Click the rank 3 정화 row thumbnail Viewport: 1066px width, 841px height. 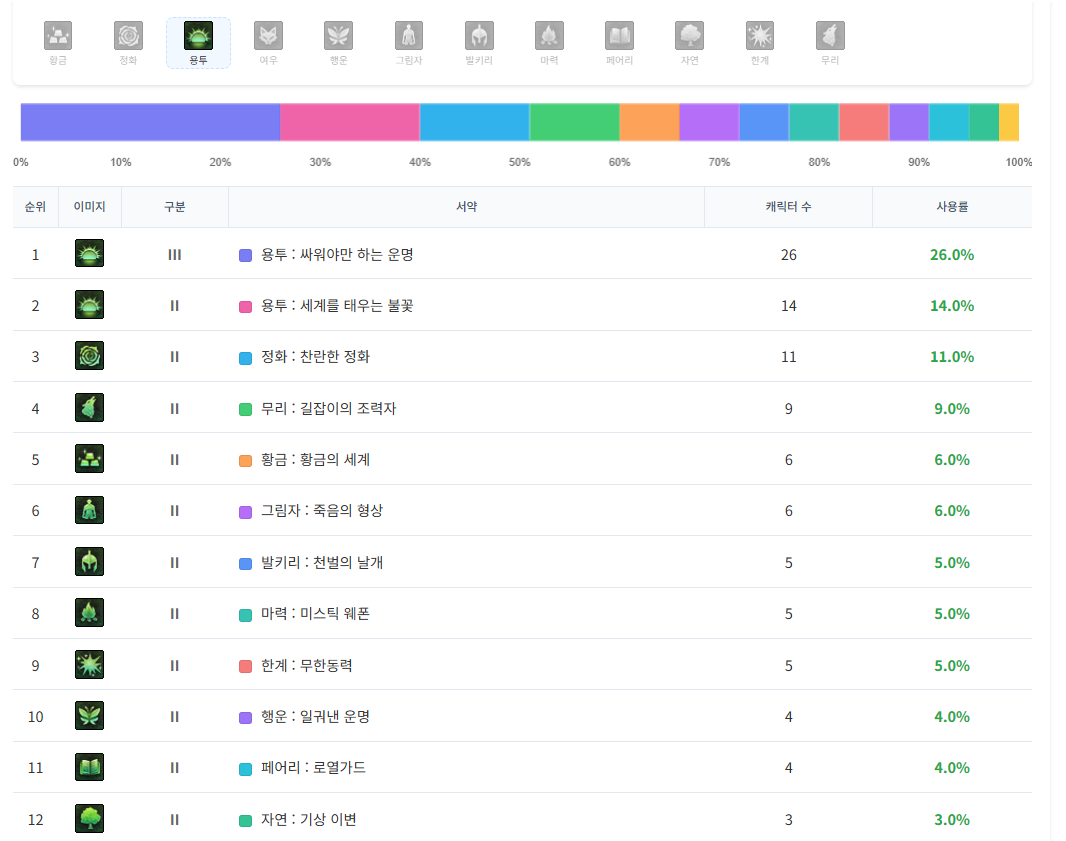coord(90,356)
